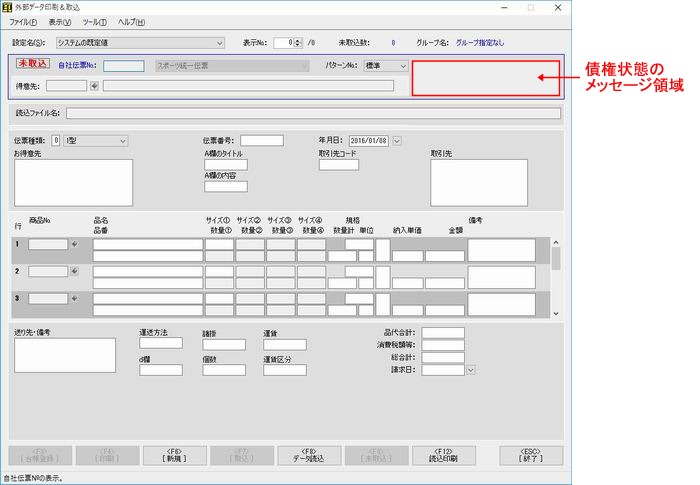Open the disabled スポーツ統一伝票 dropdown
The height and width of the screenshot is (485, 700).
(232, 66)
